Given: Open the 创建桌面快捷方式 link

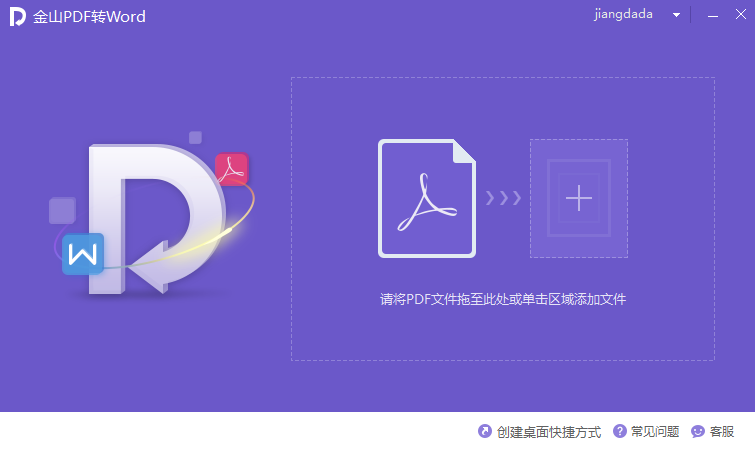Looking at the screenshot, I should tap(549, 432).
